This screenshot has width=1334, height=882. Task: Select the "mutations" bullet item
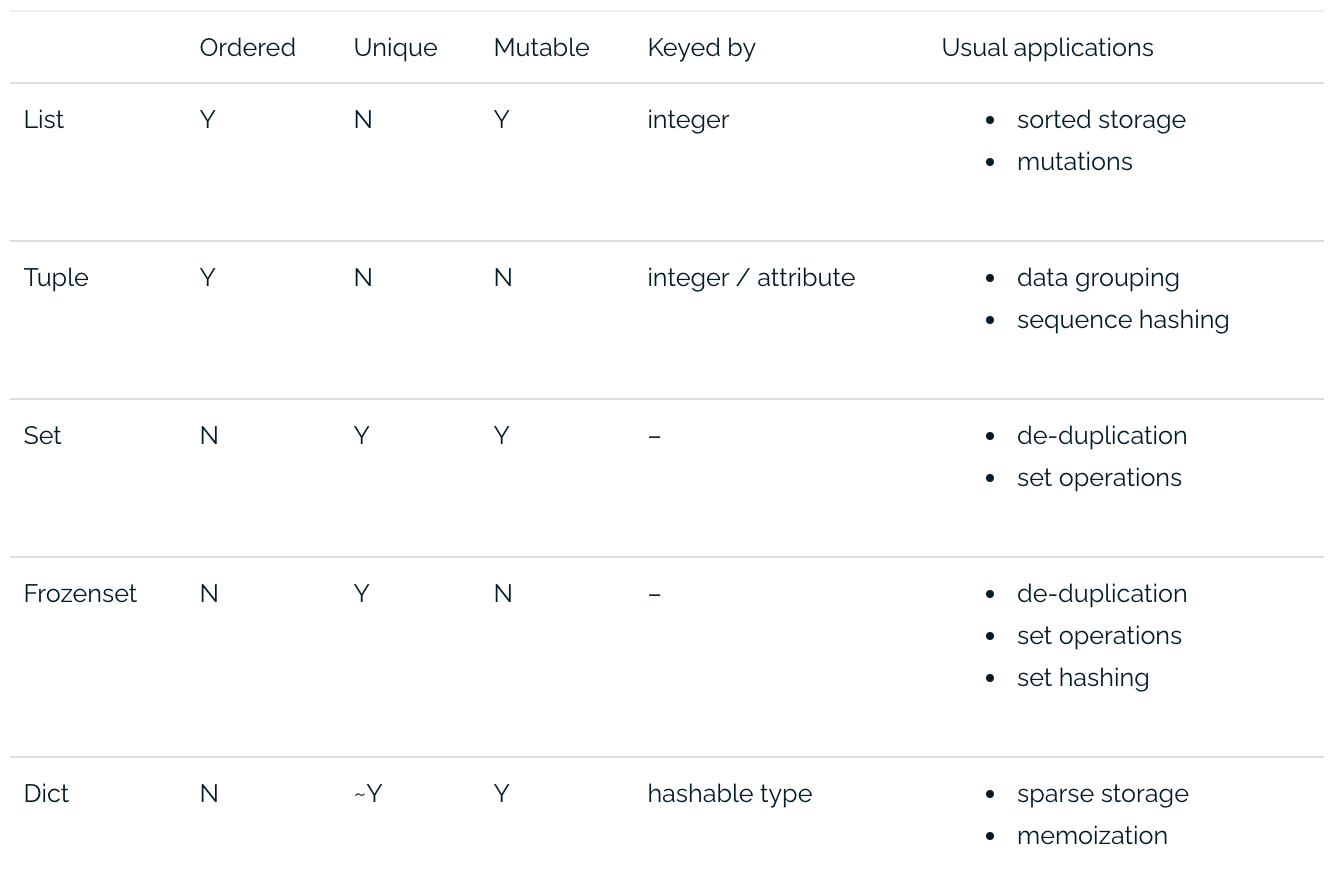click(x=1074, y=162)
